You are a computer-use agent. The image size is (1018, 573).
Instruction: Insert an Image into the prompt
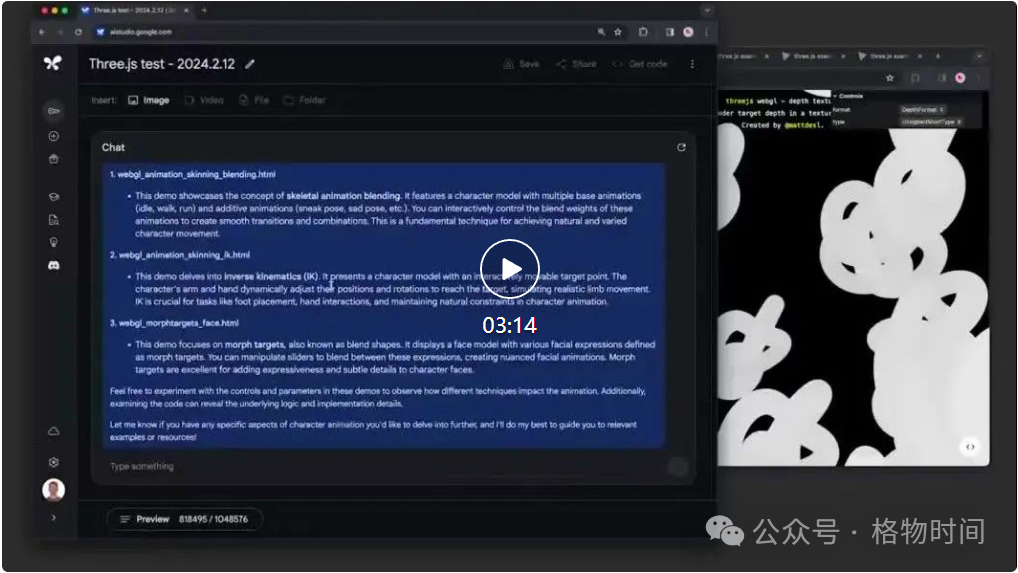click(x=149, y=100)
